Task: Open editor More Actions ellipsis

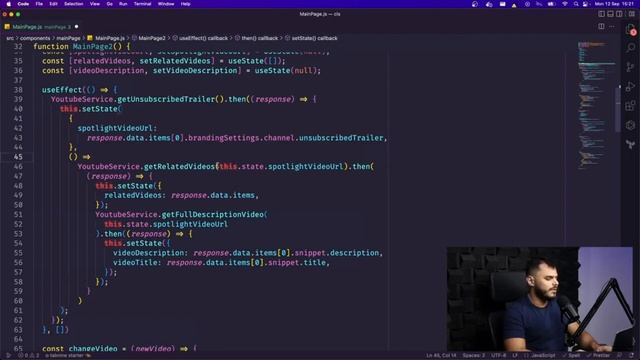Action: pos(611,27)
